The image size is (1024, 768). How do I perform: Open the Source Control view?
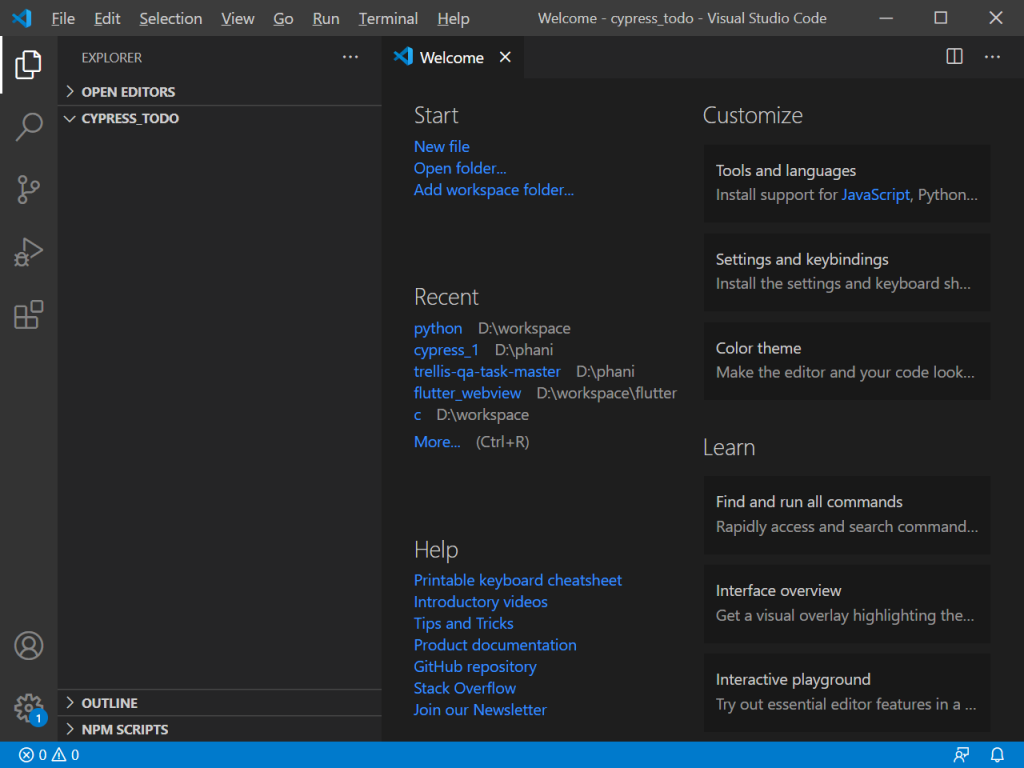[28, 189]
